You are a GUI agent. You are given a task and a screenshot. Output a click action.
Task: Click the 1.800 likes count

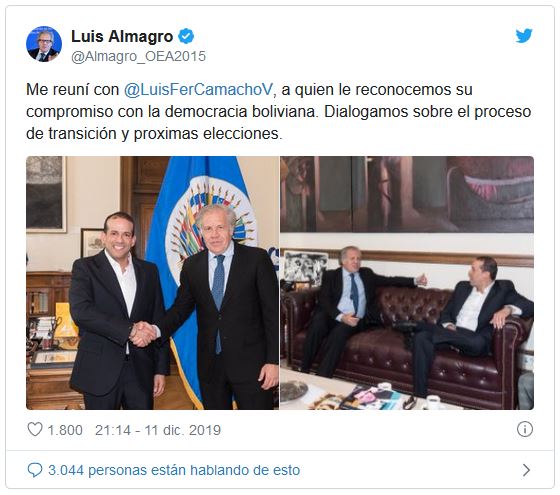65,430
